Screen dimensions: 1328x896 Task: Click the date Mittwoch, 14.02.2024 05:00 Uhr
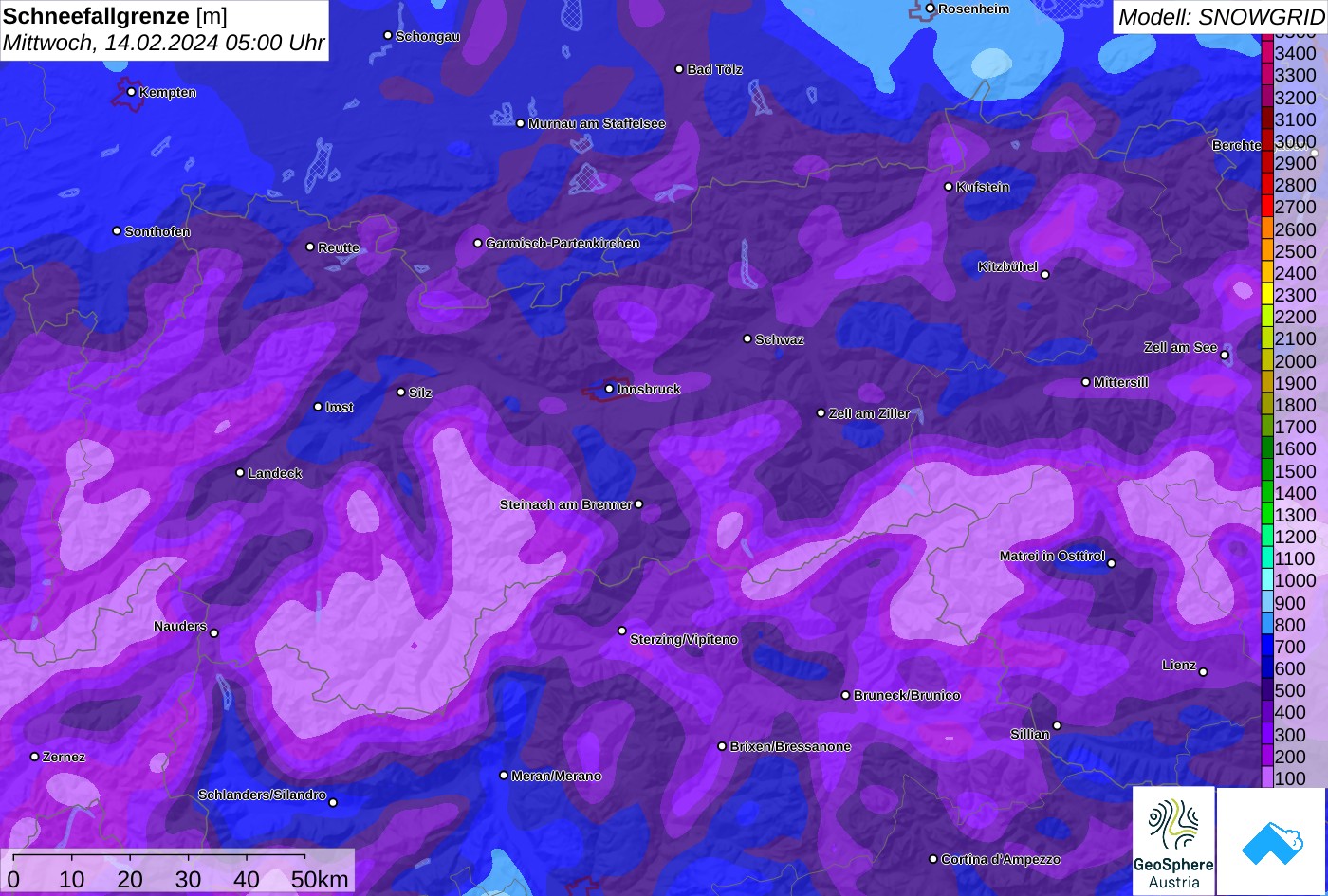click(x=164, y=43)
